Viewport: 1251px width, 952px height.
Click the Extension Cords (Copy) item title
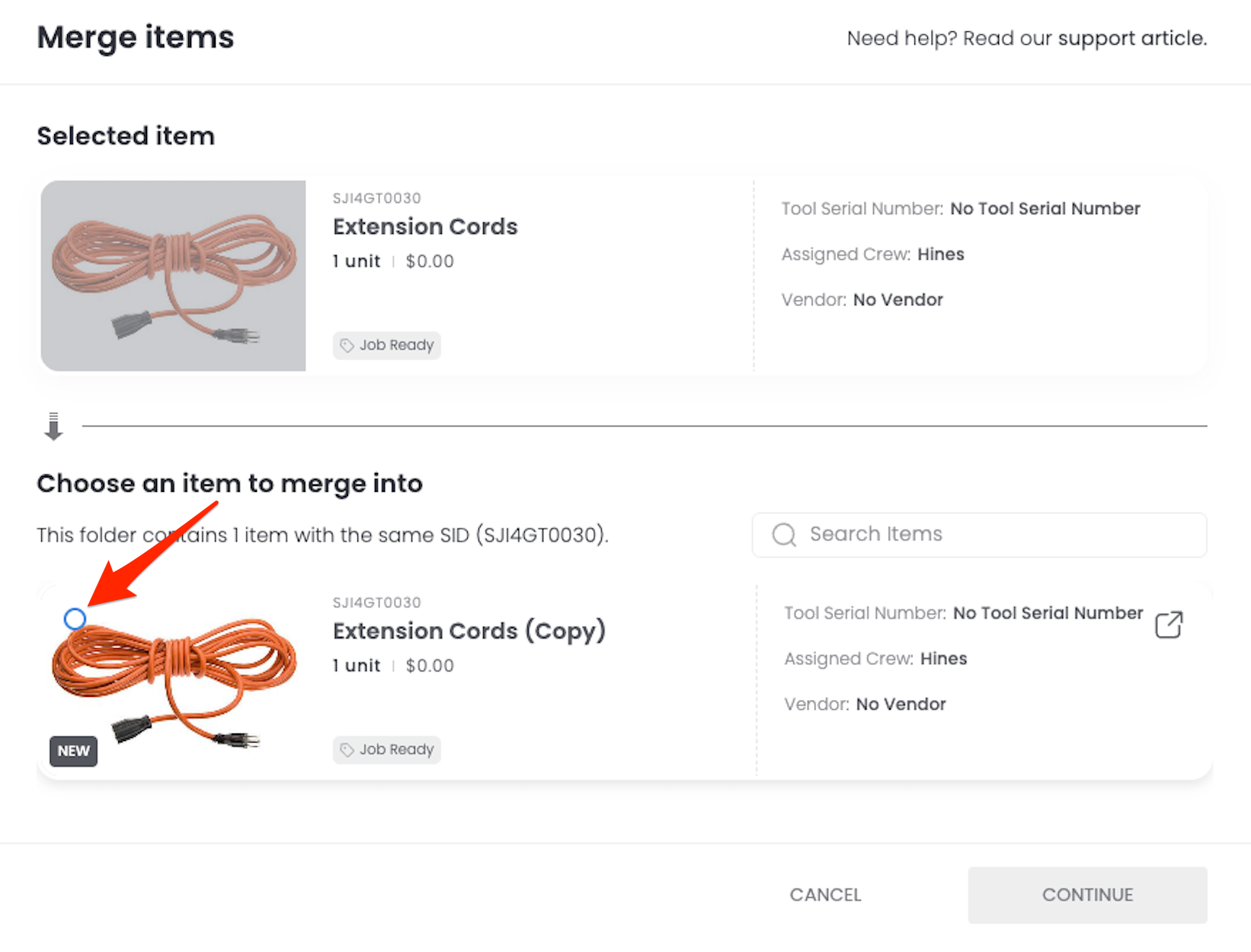point(469,631)
